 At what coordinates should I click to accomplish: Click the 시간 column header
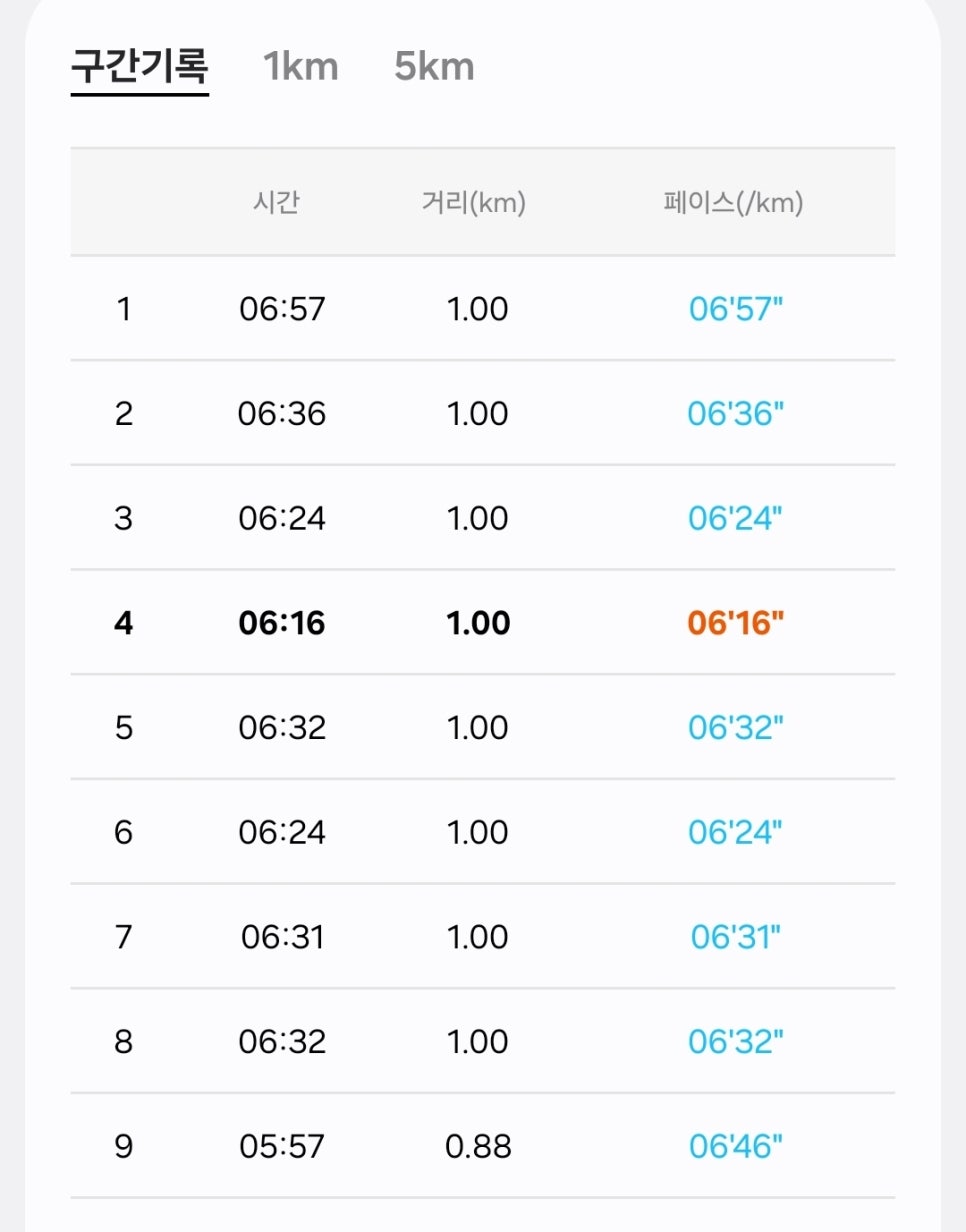point(276,203)
